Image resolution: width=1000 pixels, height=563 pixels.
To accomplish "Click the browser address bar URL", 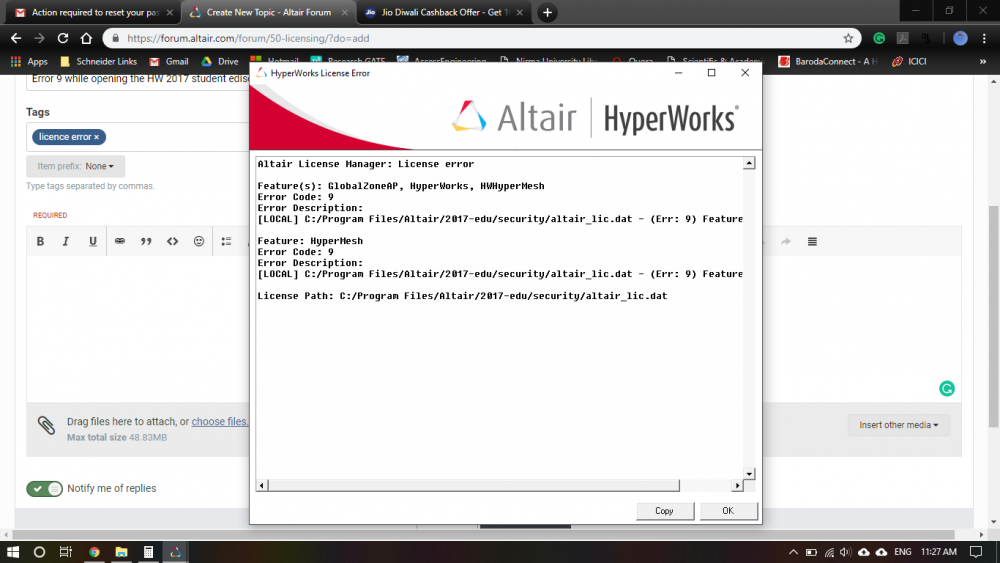I will pyautogui.click(x=248, y=38).
